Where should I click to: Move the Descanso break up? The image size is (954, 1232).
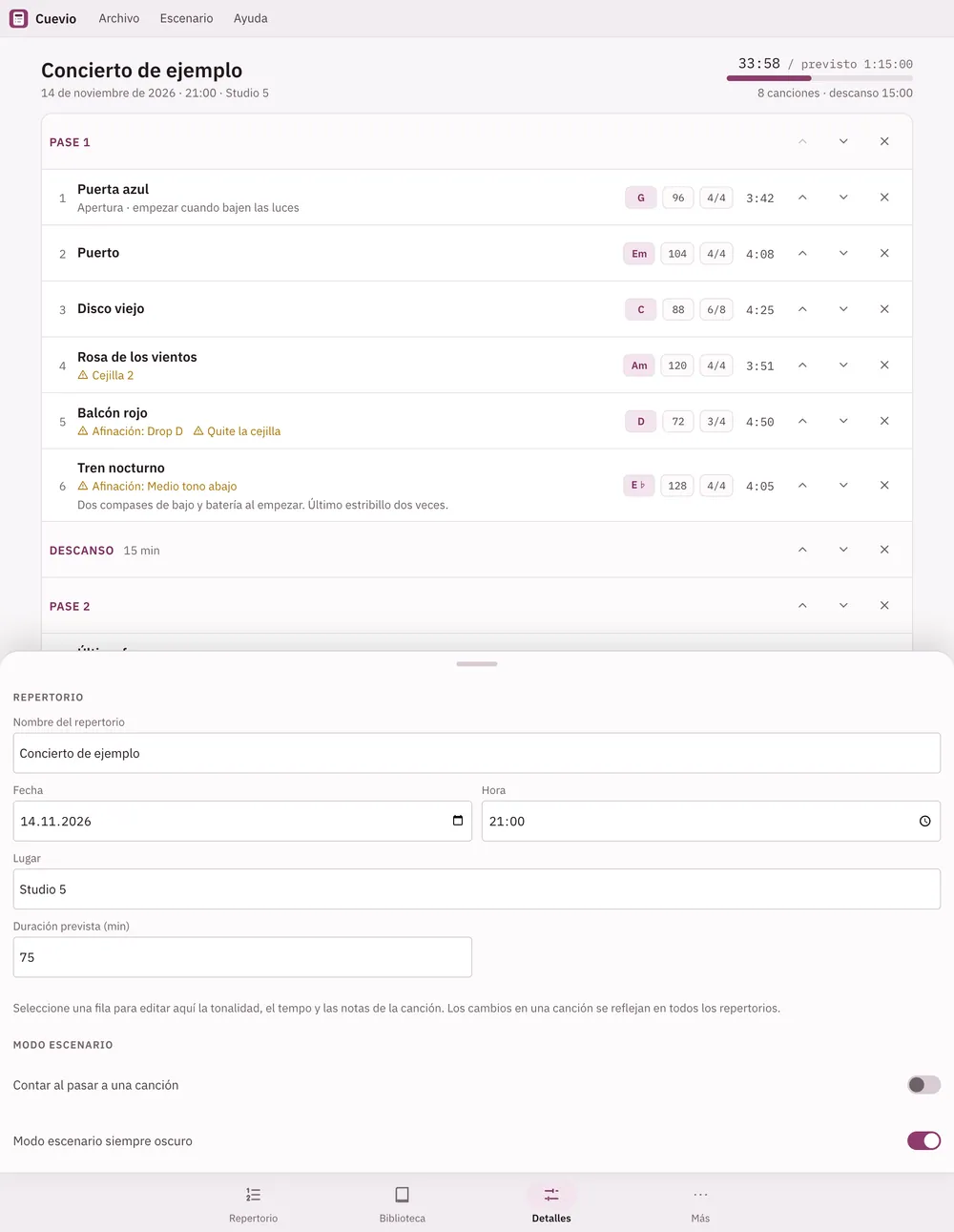(x=802, y=550)
